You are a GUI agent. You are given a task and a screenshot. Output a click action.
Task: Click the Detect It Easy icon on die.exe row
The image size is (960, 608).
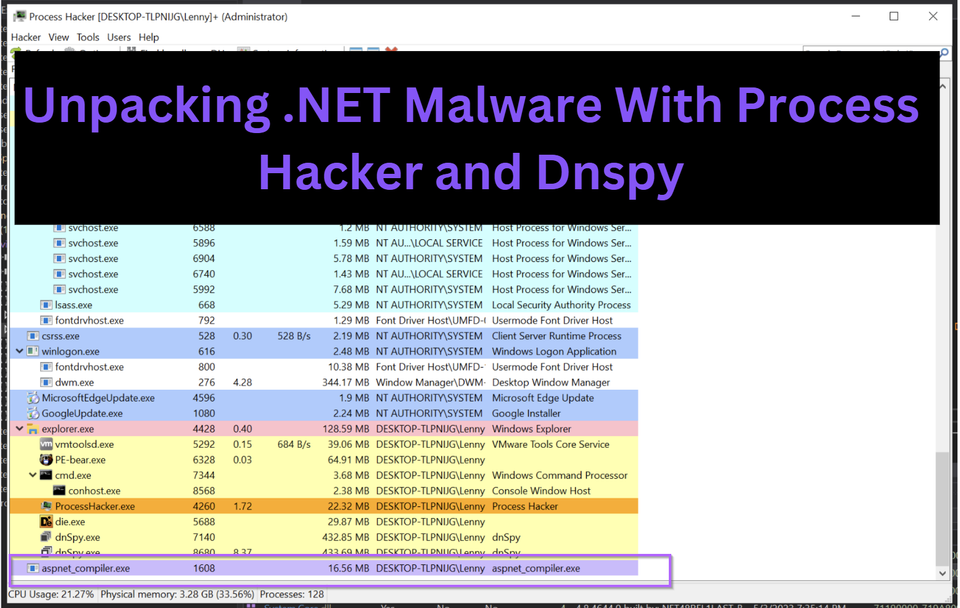point(48,521)
